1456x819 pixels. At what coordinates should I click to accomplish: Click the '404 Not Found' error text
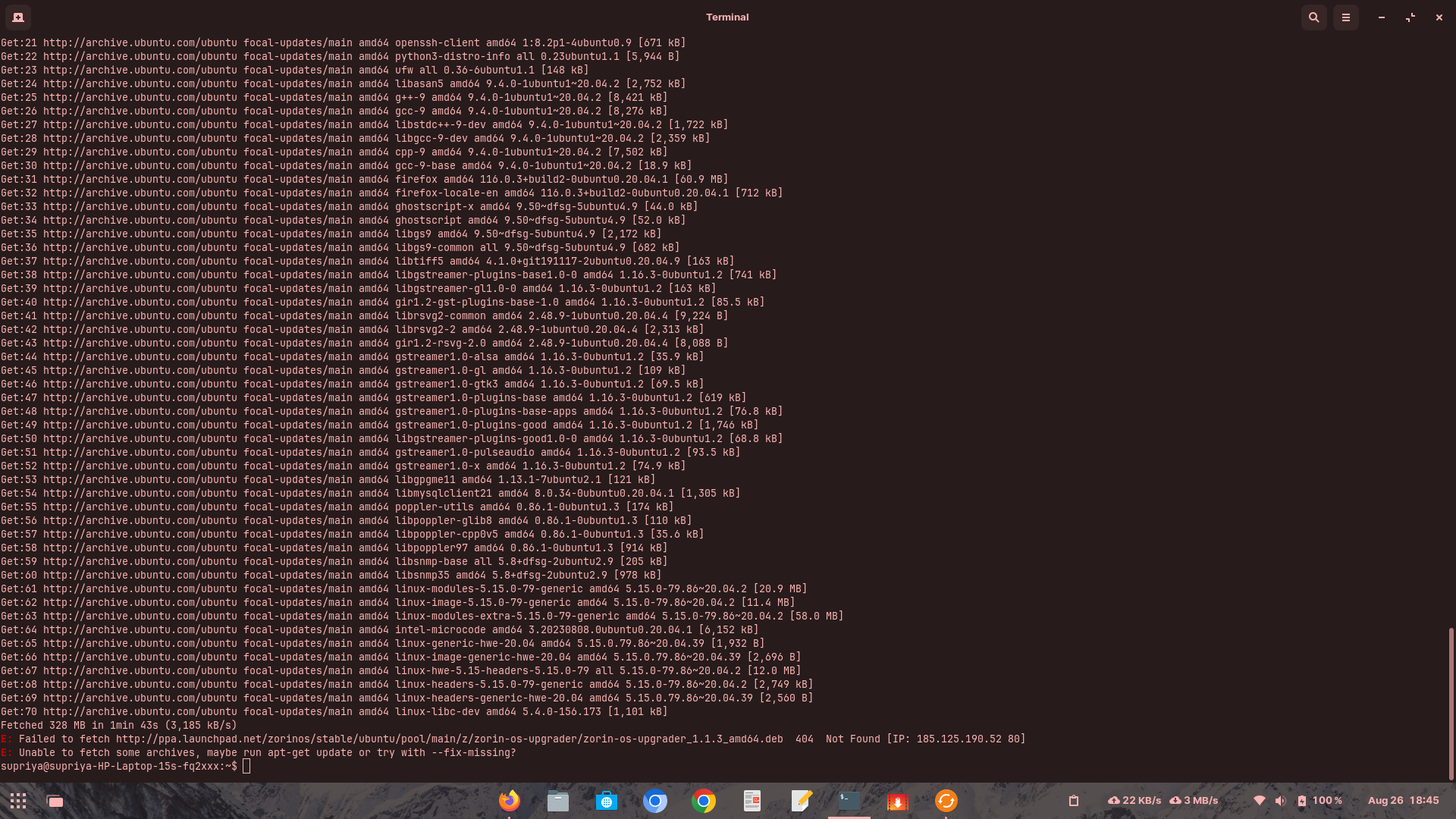point(838,739)
